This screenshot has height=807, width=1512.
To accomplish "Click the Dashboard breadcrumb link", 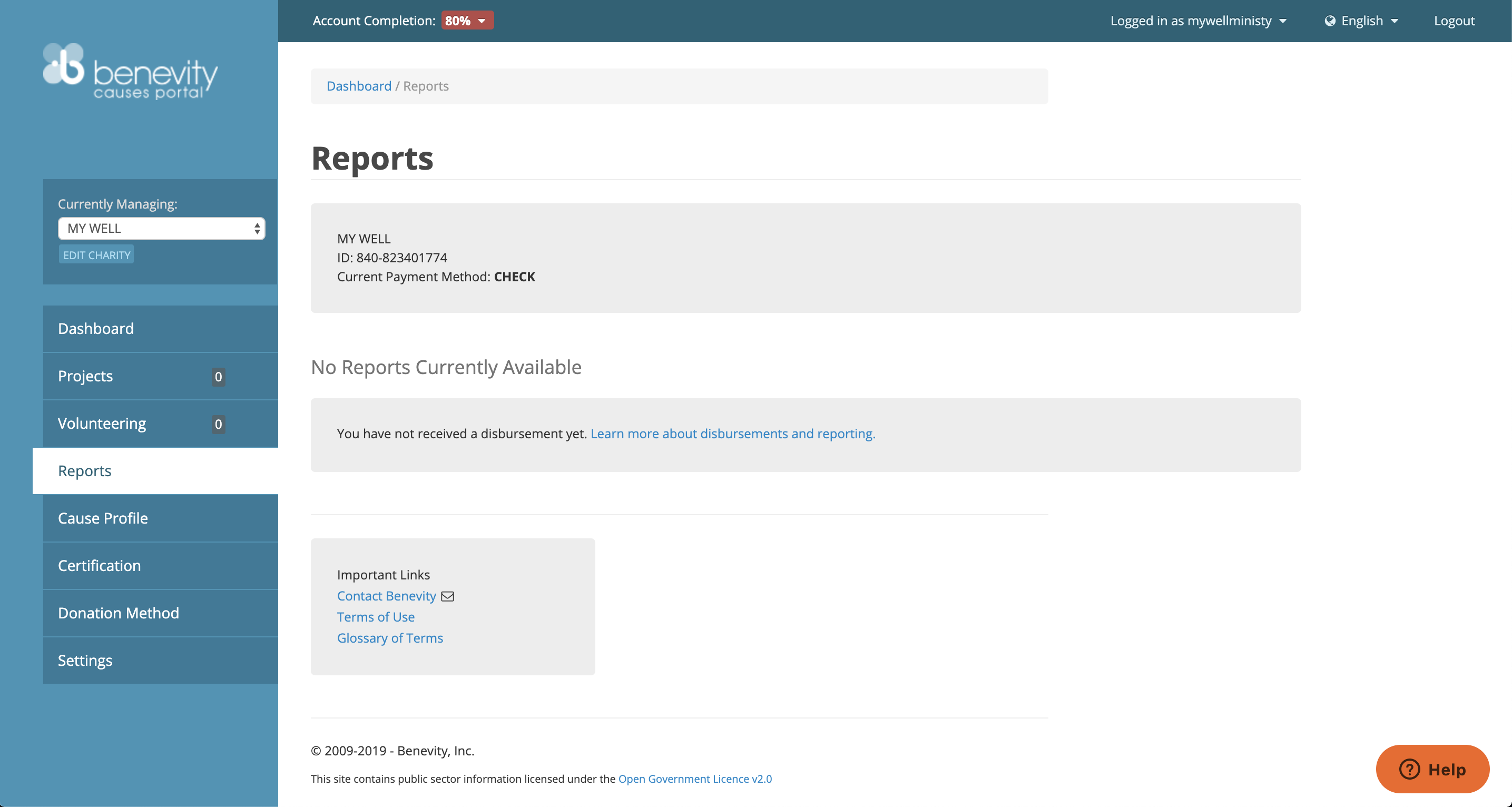I will pos(359,86).
